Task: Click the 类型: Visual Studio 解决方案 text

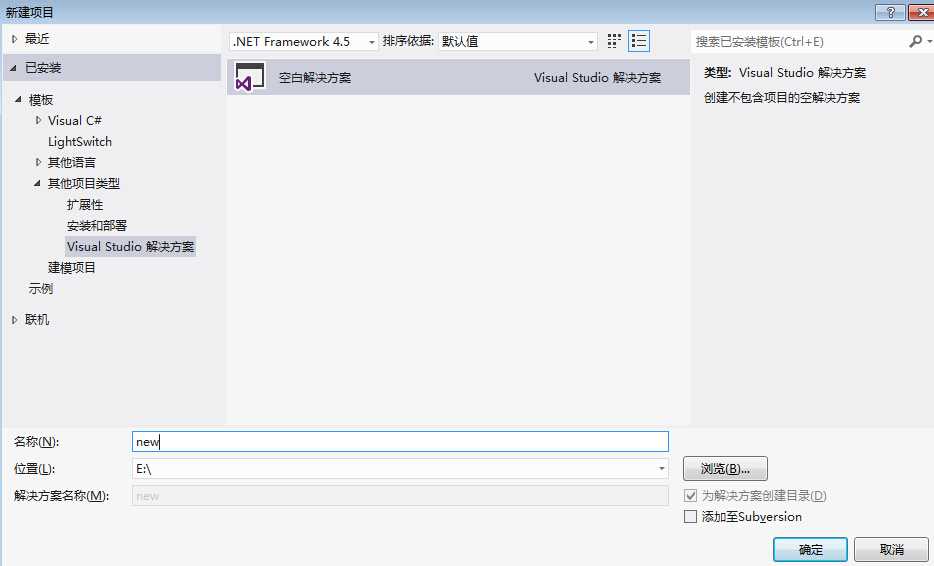Action: pos(784,73)
